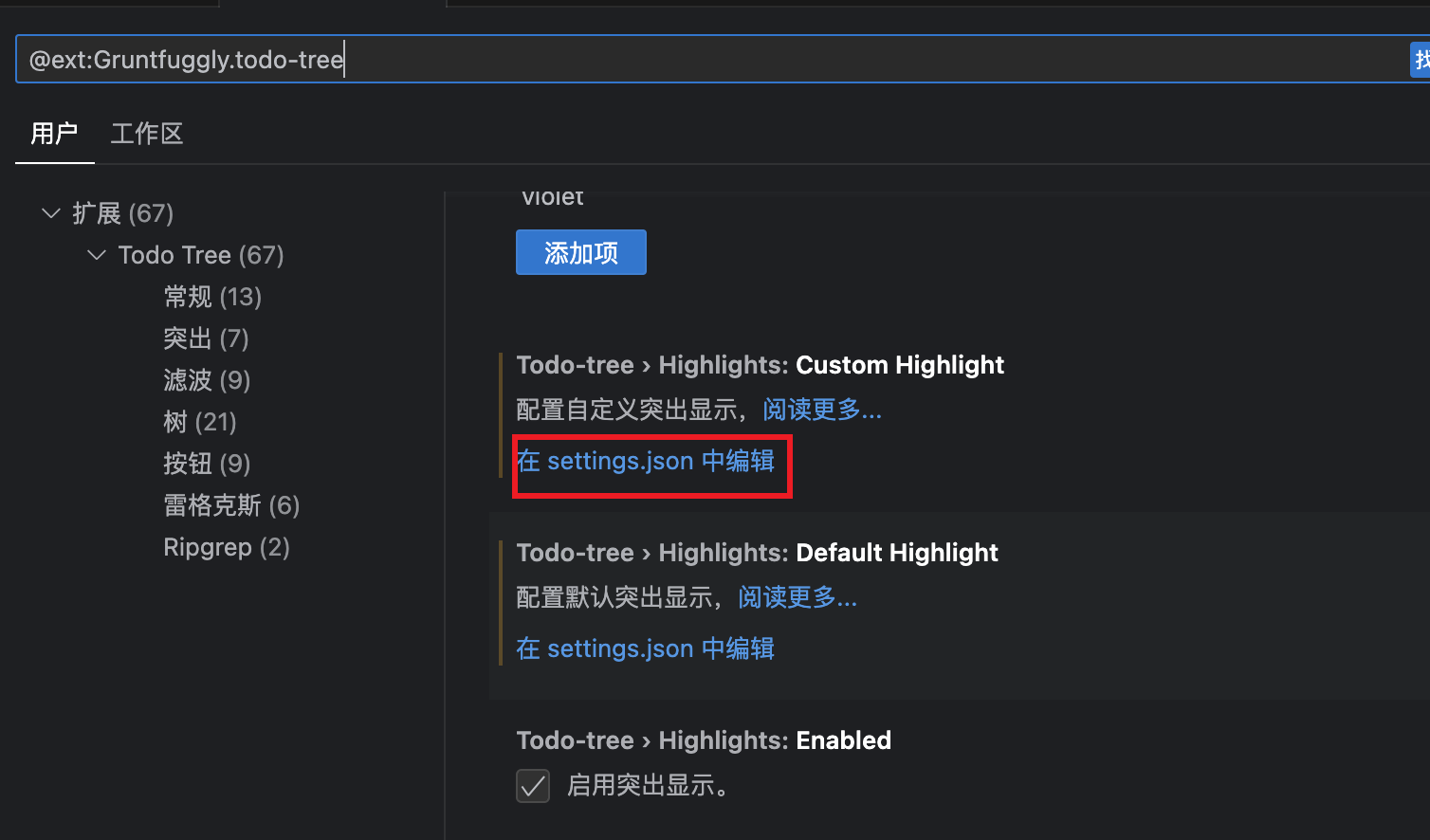Open the 突出 (7) settings category
This screenshot has height=840, width=1430.
point(206,338)
